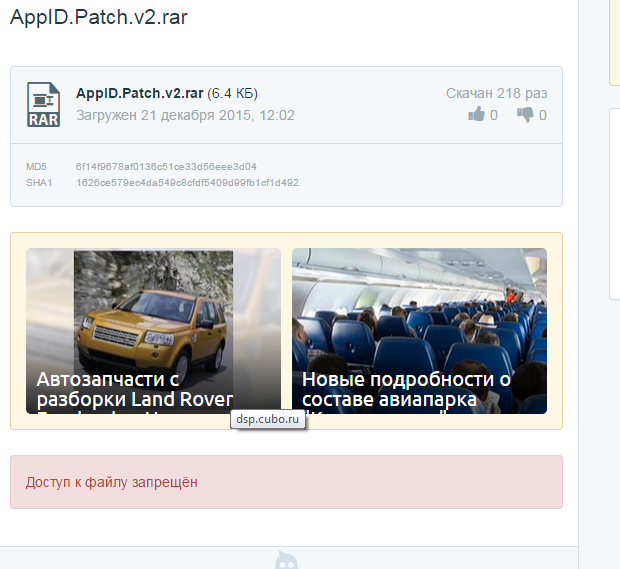Open the Land Rover auto parts ad
The image size is (620, 569).
[153, 331]
